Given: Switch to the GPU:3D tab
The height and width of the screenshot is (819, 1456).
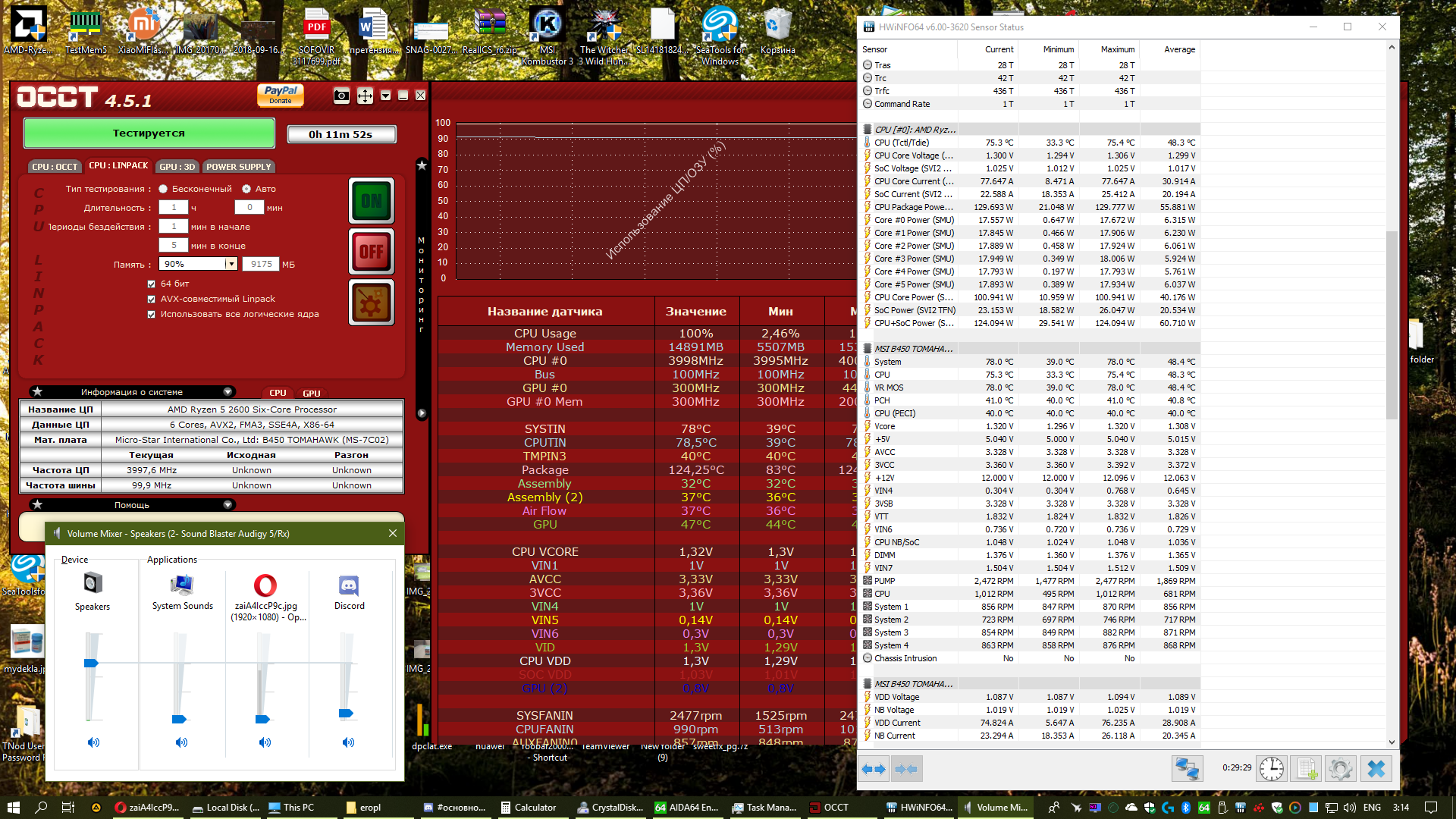Looking at the screenshot, I should click(x=177, y=167).
